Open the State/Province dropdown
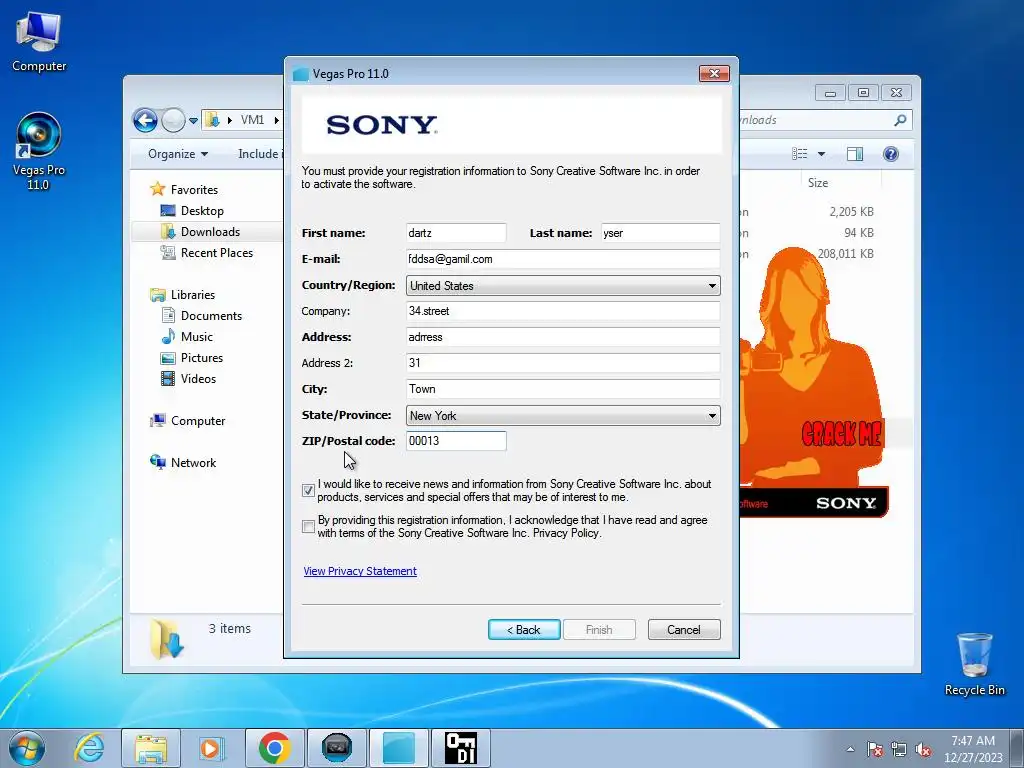The height and width of the screenshot is (768, 1024). click(563, 415)
